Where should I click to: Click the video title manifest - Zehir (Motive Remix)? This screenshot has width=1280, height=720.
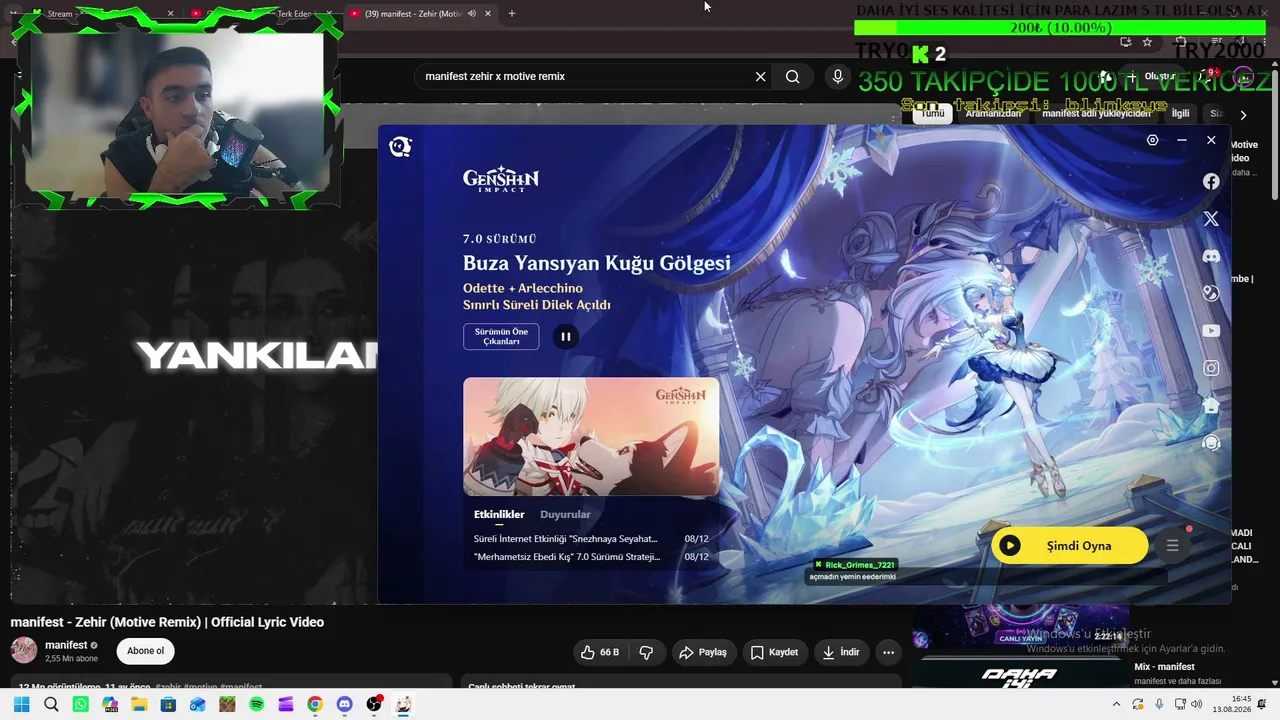(x=167, y=622)
